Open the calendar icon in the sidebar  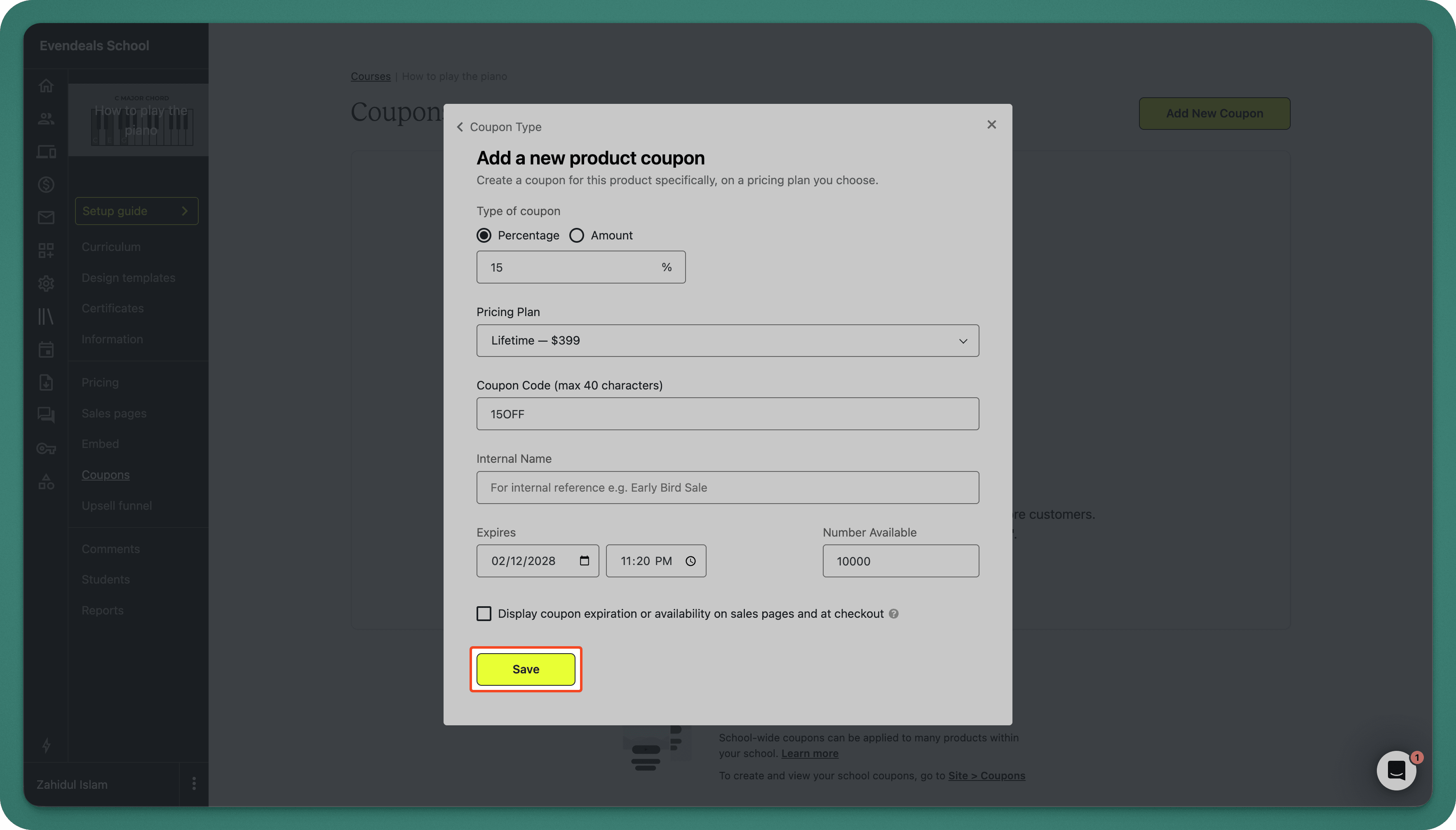pos(46,349)
